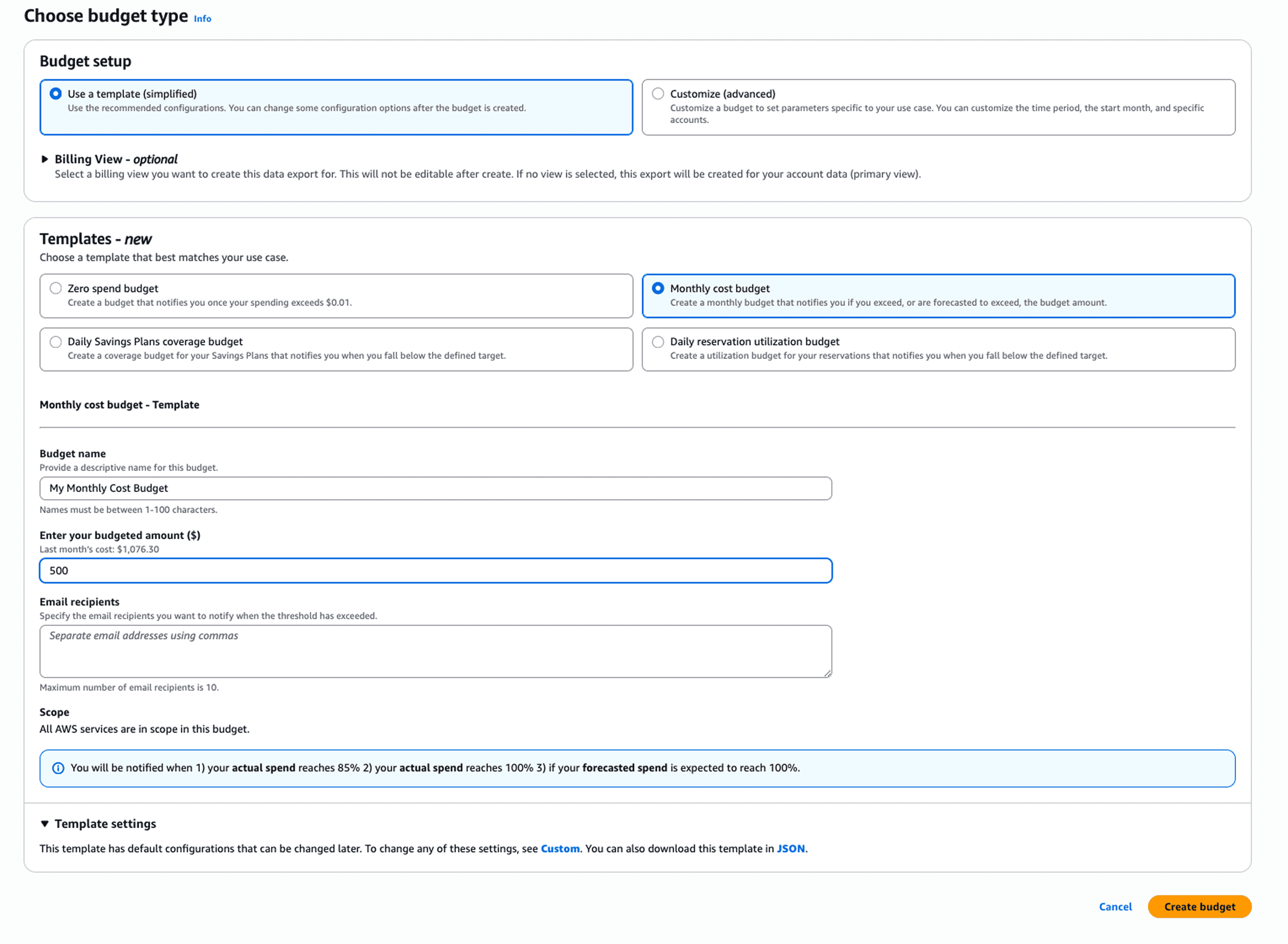Choose Monthly cost budget template

tap(658, 288)
